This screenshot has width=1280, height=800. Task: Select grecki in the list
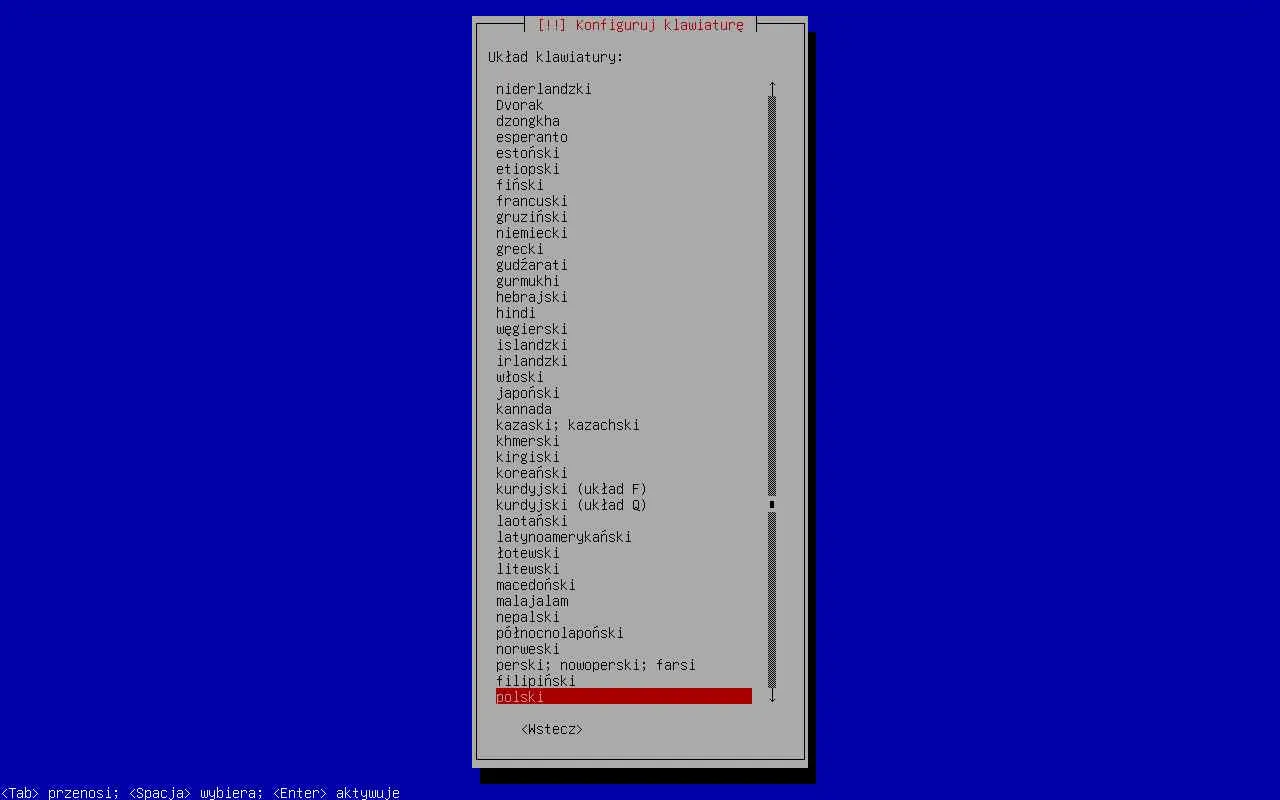[x=624, y=249]
